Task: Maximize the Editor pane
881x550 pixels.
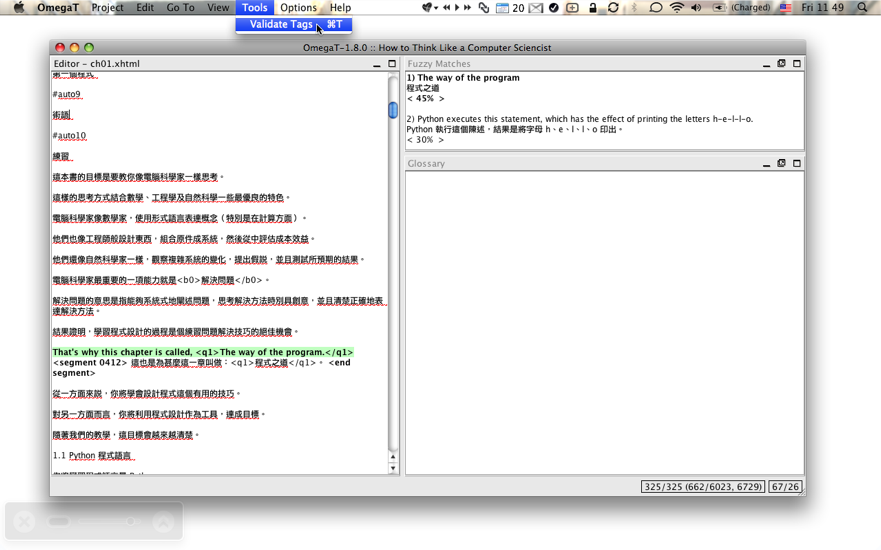Action: [x=392, y=64]
